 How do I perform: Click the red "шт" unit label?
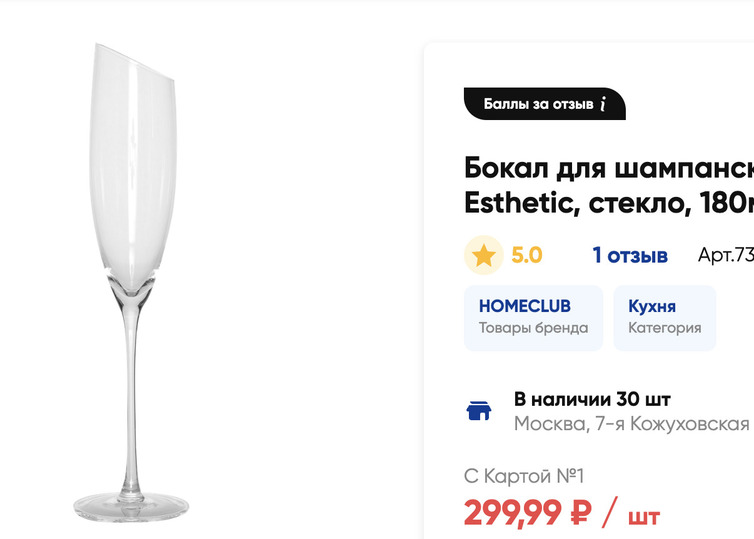click(x=644, y=516)
